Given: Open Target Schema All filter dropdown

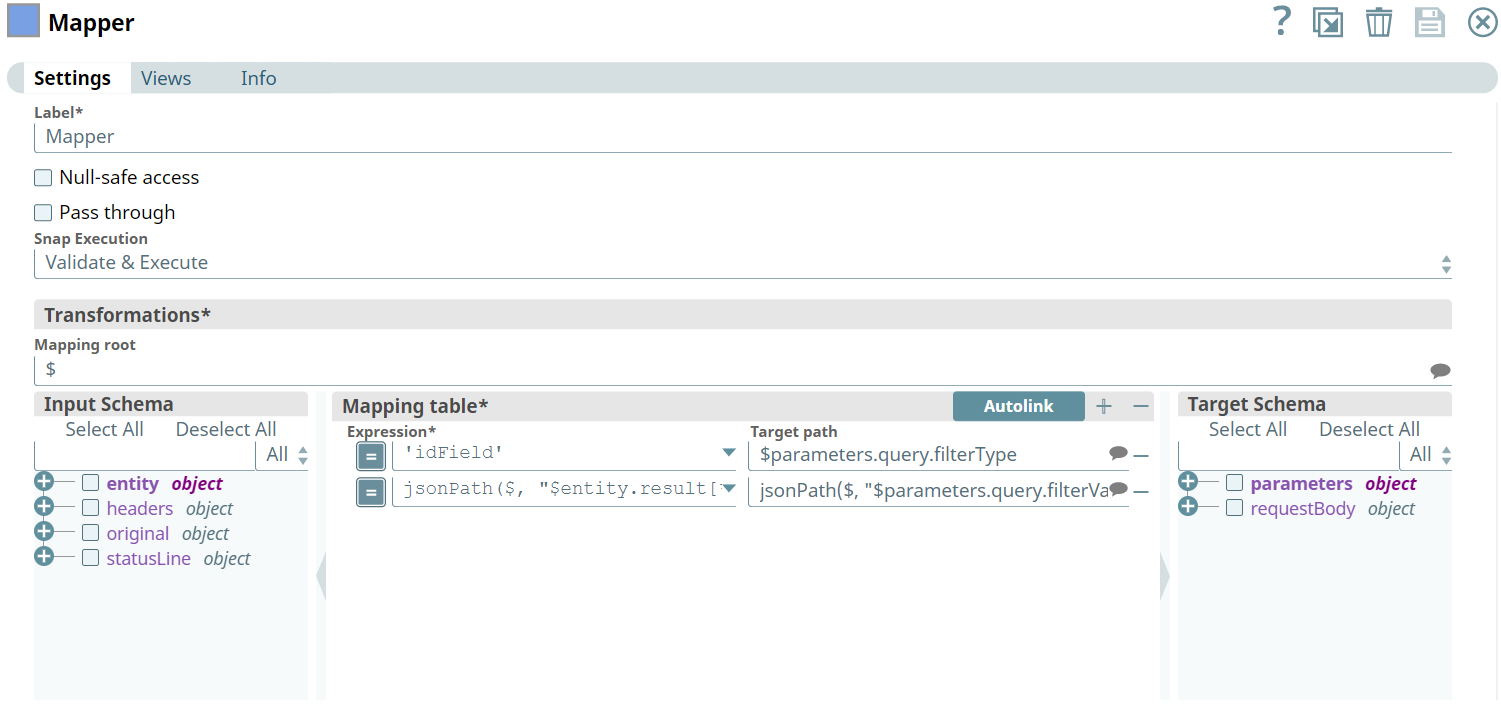Looking at the screenshot, I should click(1426, 455).
